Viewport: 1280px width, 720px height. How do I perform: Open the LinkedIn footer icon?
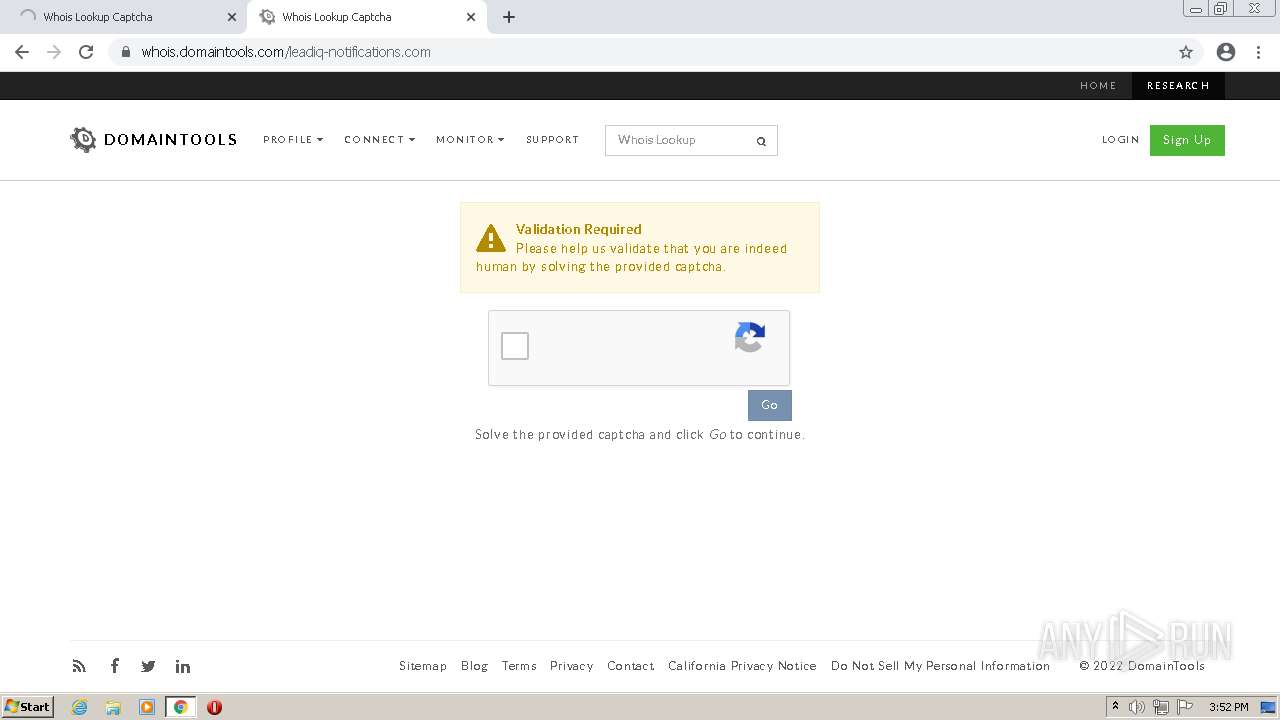(x=183, y=666)
